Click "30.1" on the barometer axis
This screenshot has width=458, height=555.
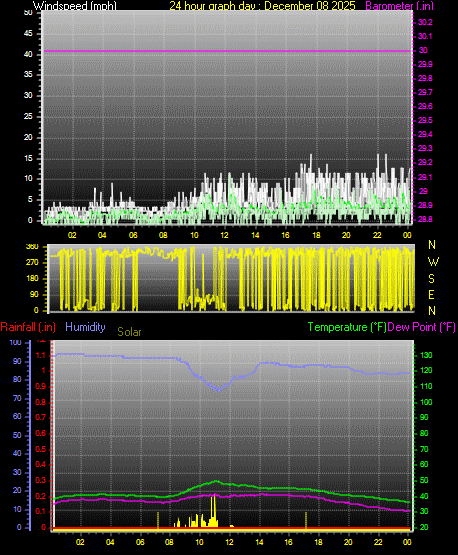[x=425, y=36]
